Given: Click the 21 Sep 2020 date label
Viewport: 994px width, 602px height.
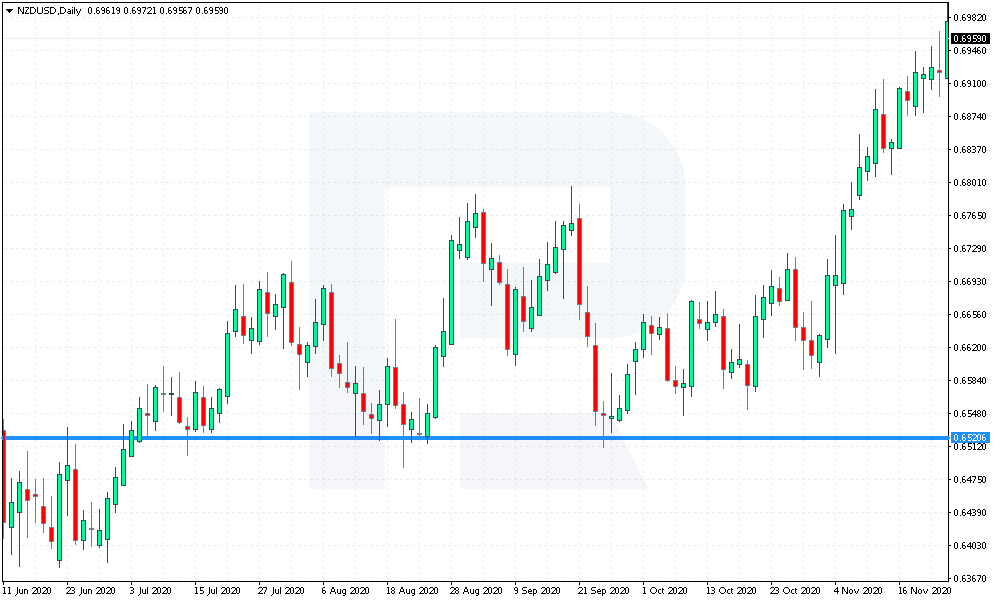Looking at the screenshot, I should pos(604,591).
